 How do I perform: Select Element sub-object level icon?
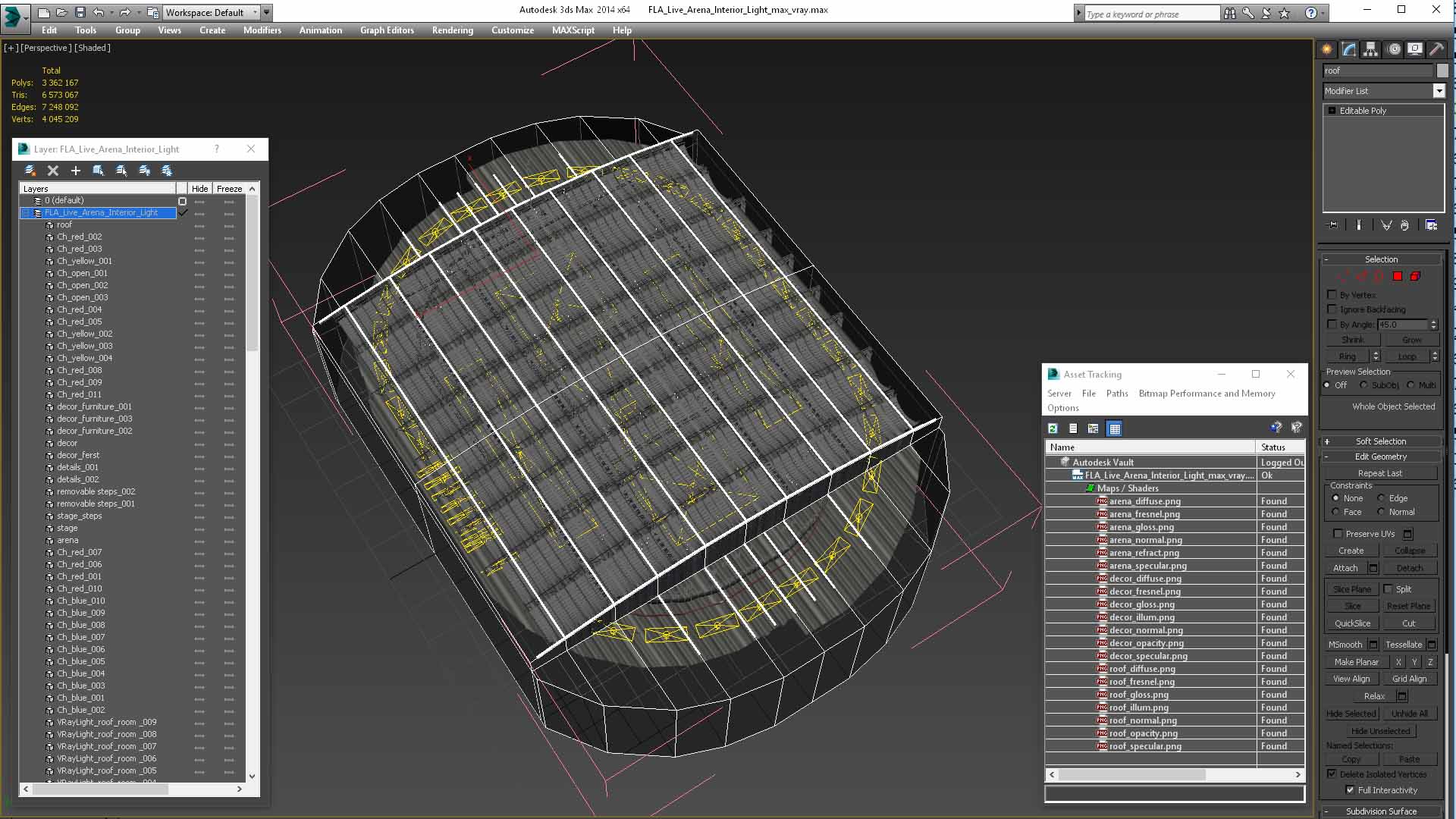tap(1415, 277)
